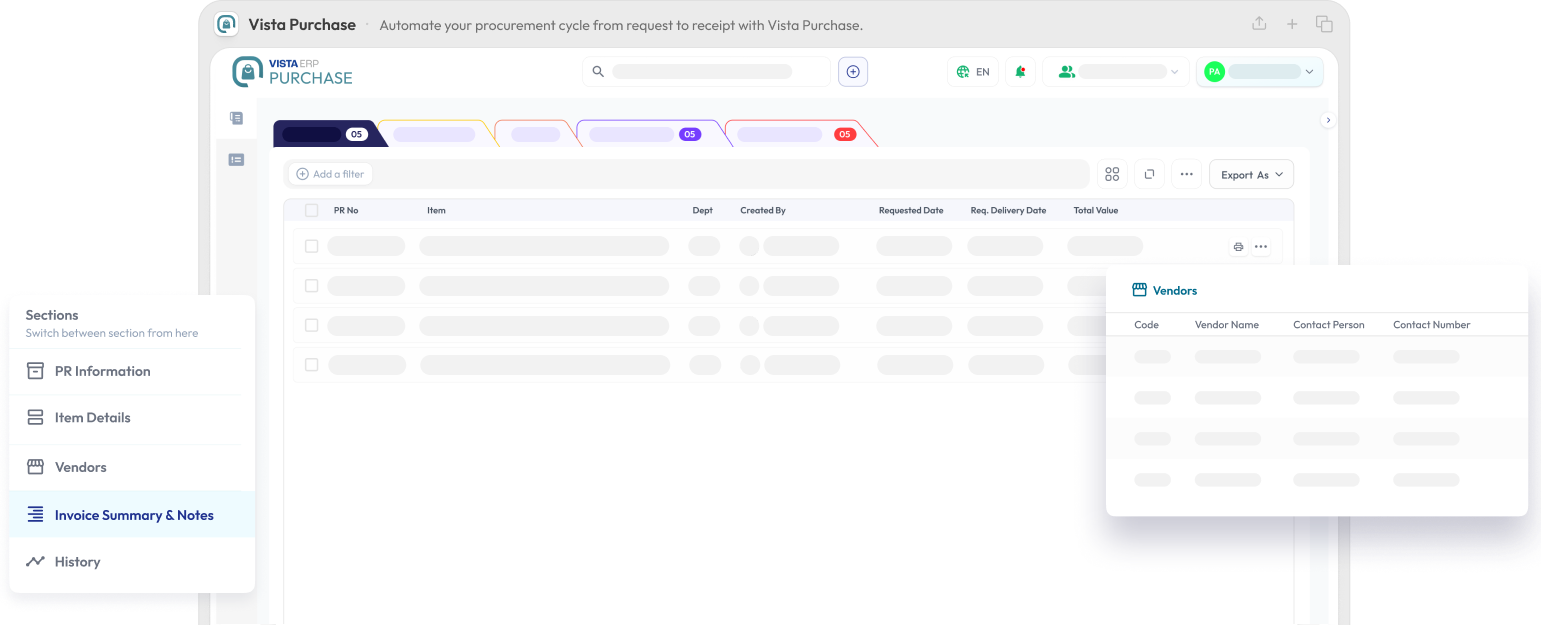Open the users/team selector dropdown
Image resolution: width=1541 pixels, height=625 pixels.
pyautogui.click(x=1116, y=72)
